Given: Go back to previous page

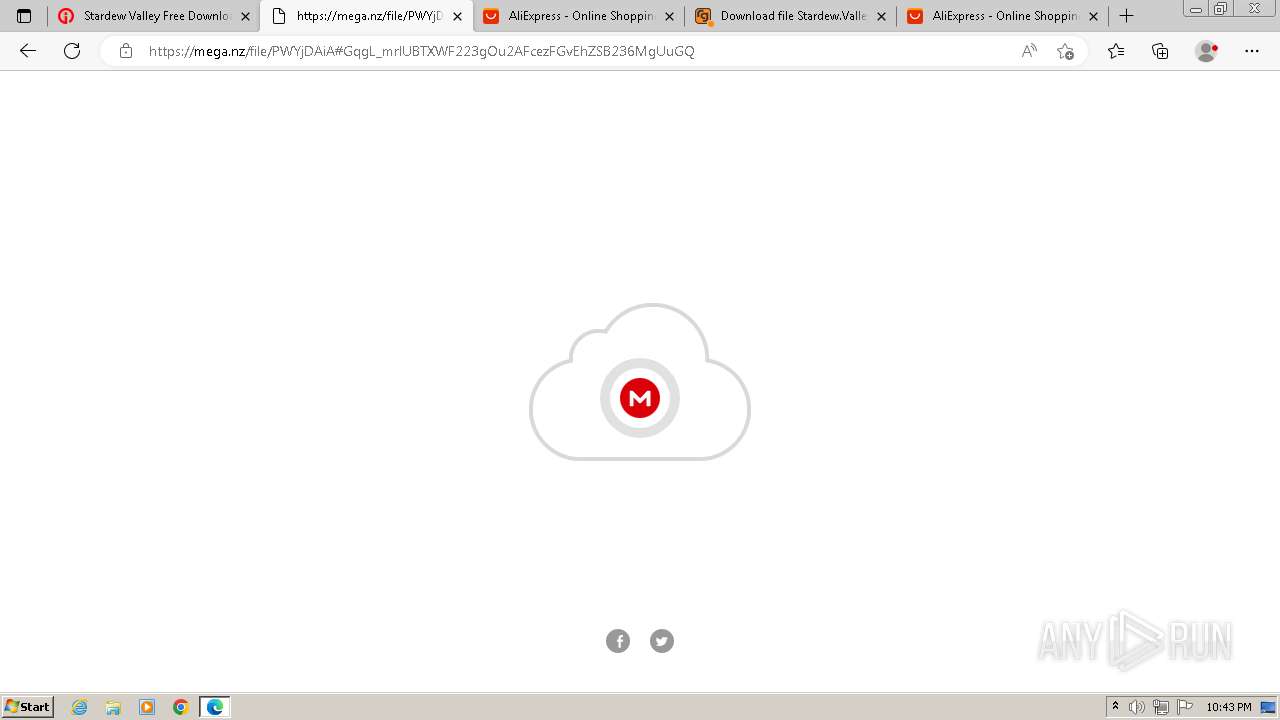Looking at the screenshot, I should 28,51.
